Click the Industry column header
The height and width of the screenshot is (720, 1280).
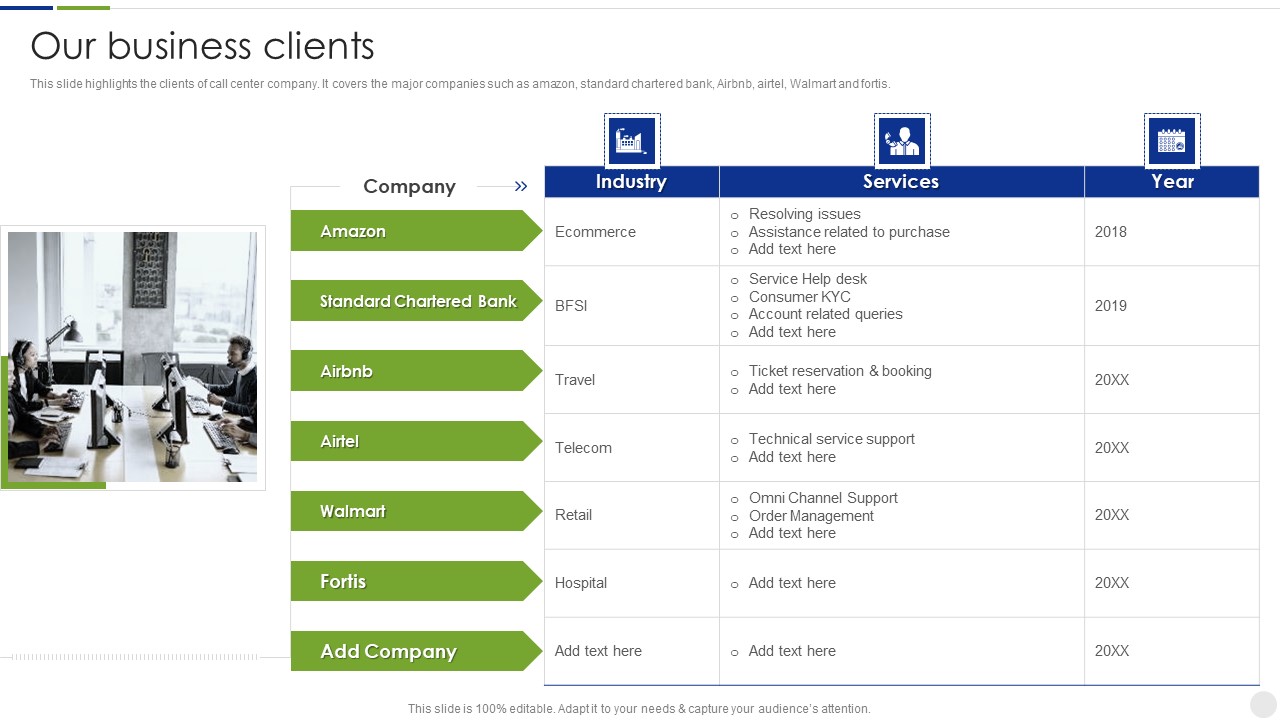(x=632, y=181)
